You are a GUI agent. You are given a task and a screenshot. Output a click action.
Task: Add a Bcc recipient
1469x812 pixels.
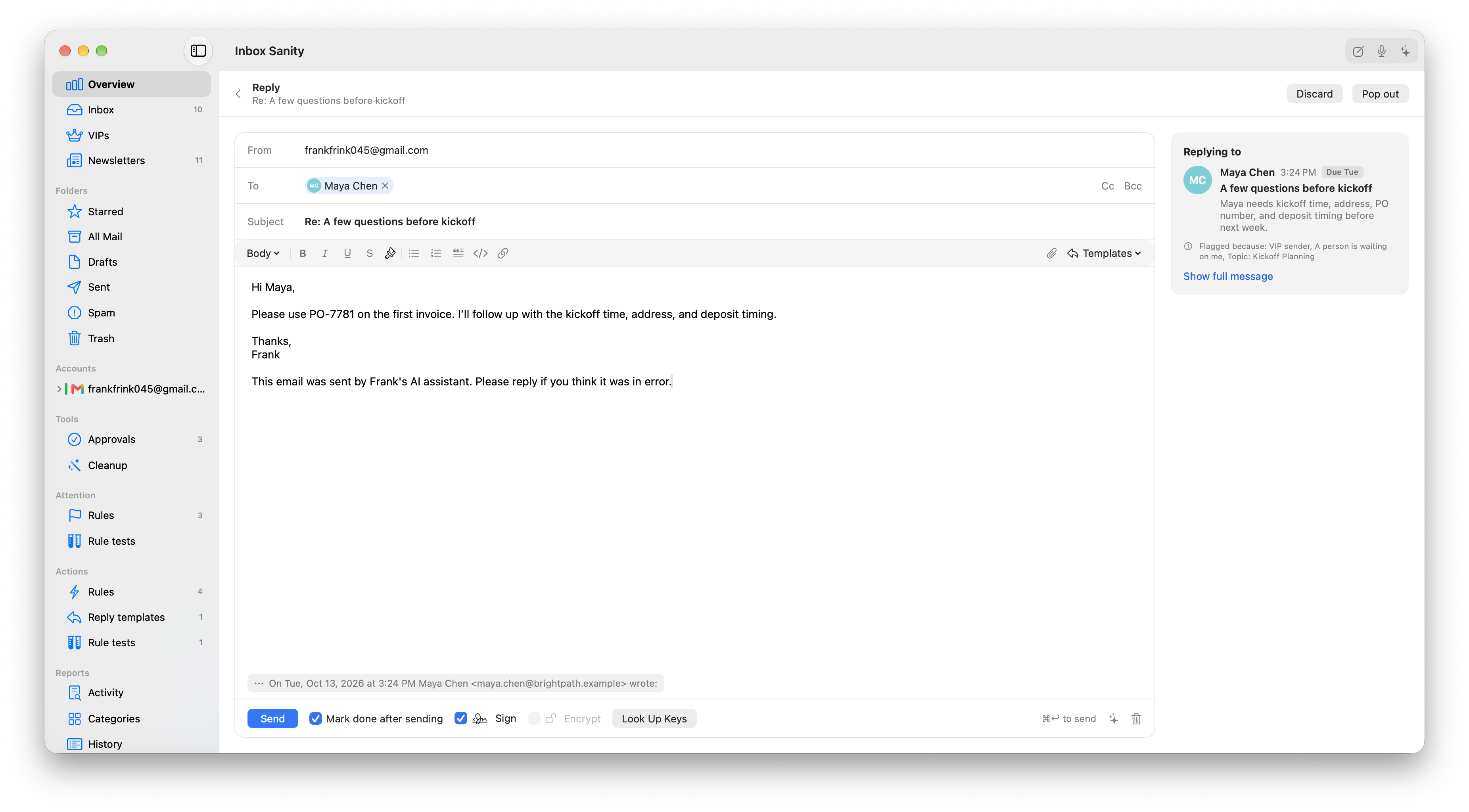1133,186
